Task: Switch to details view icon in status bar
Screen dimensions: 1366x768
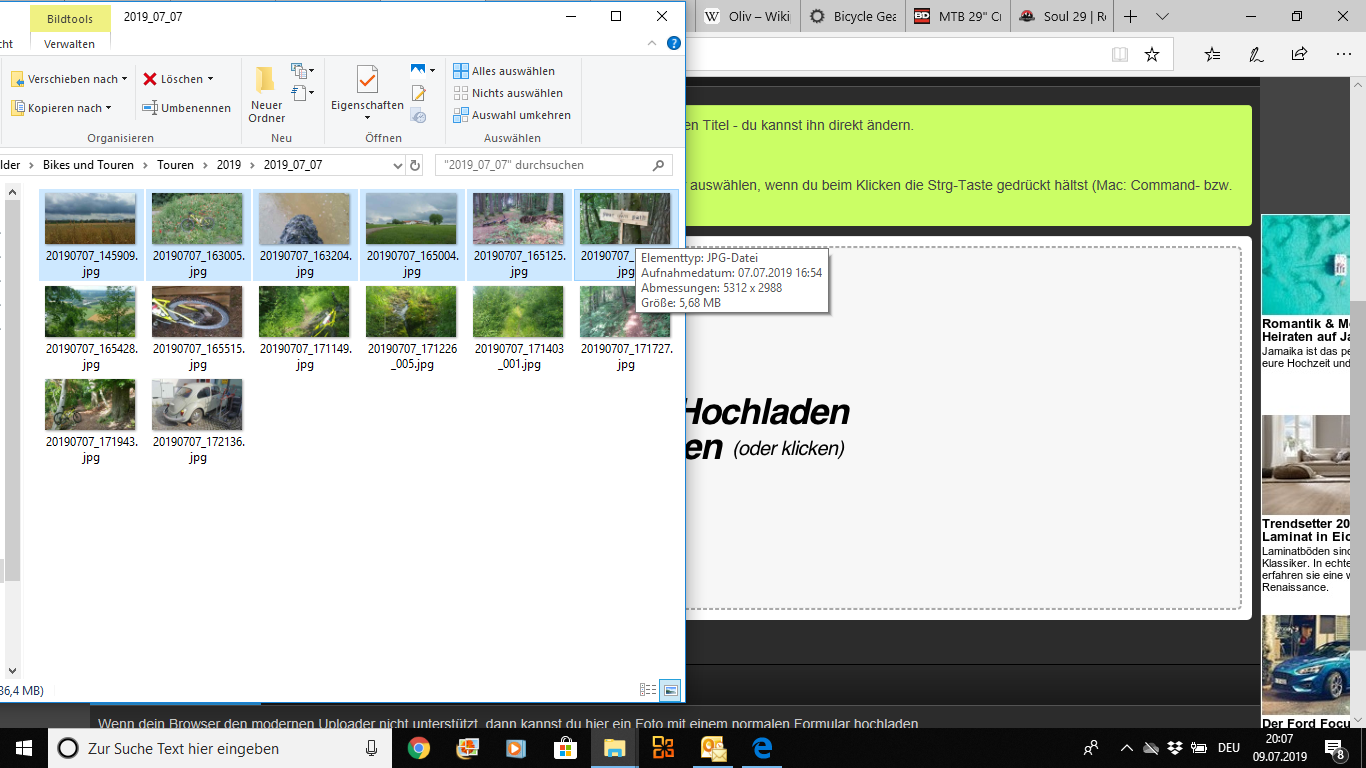Action: point(648,690)
